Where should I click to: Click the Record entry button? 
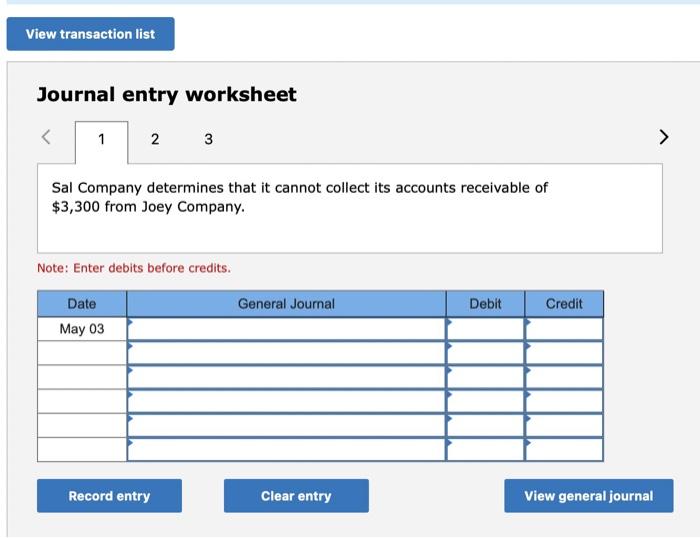(109, 496)
